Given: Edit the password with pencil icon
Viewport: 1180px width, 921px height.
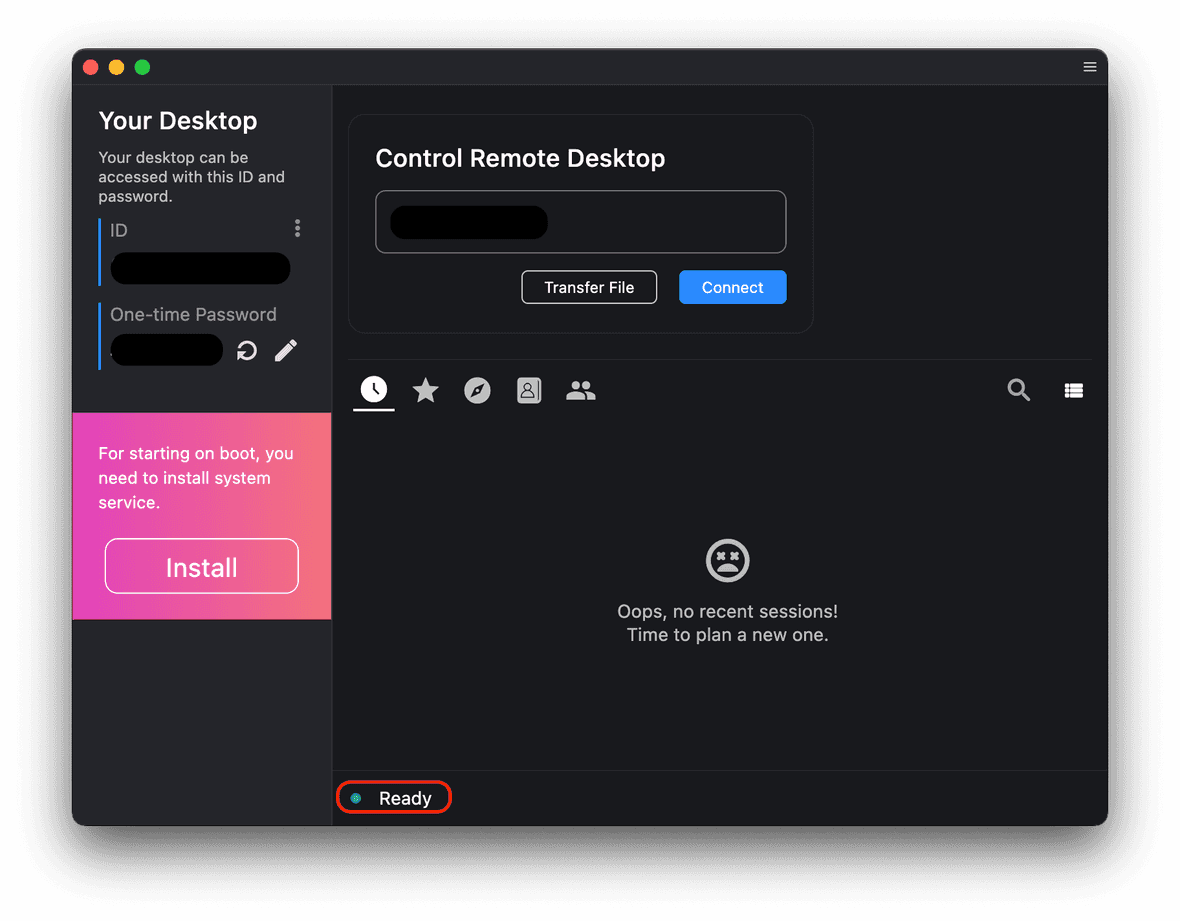Looking at the screenshot, I should pyautogui.click(x=285, y=350).
